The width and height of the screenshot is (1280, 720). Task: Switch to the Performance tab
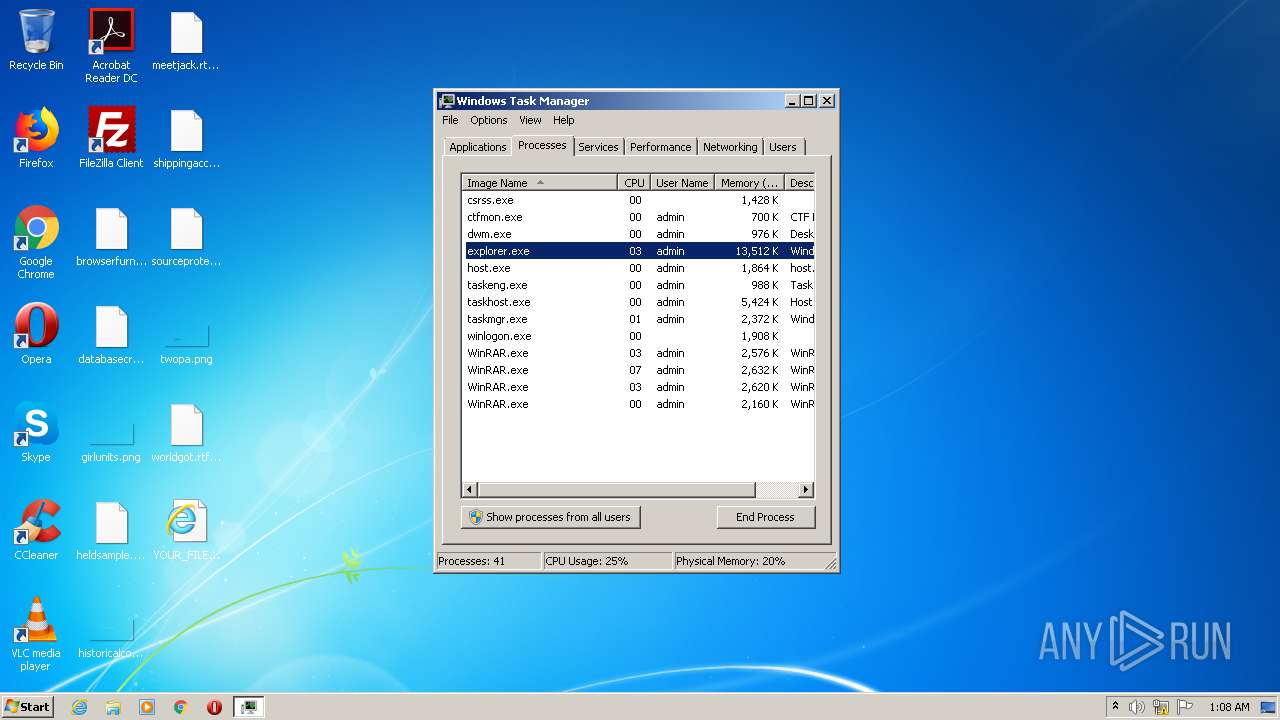point(661,147)
